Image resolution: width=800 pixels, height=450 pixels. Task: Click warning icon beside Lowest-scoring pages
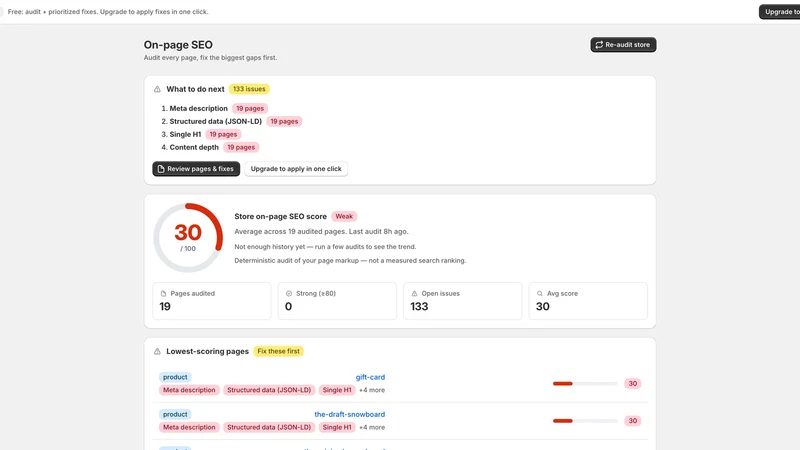coord(157,352)
